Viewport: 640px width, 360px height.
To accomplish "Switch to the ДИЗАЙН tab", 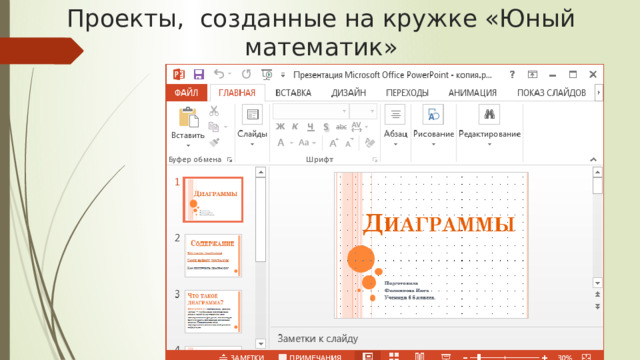I will pyautogui.click(x=349, y=93).
